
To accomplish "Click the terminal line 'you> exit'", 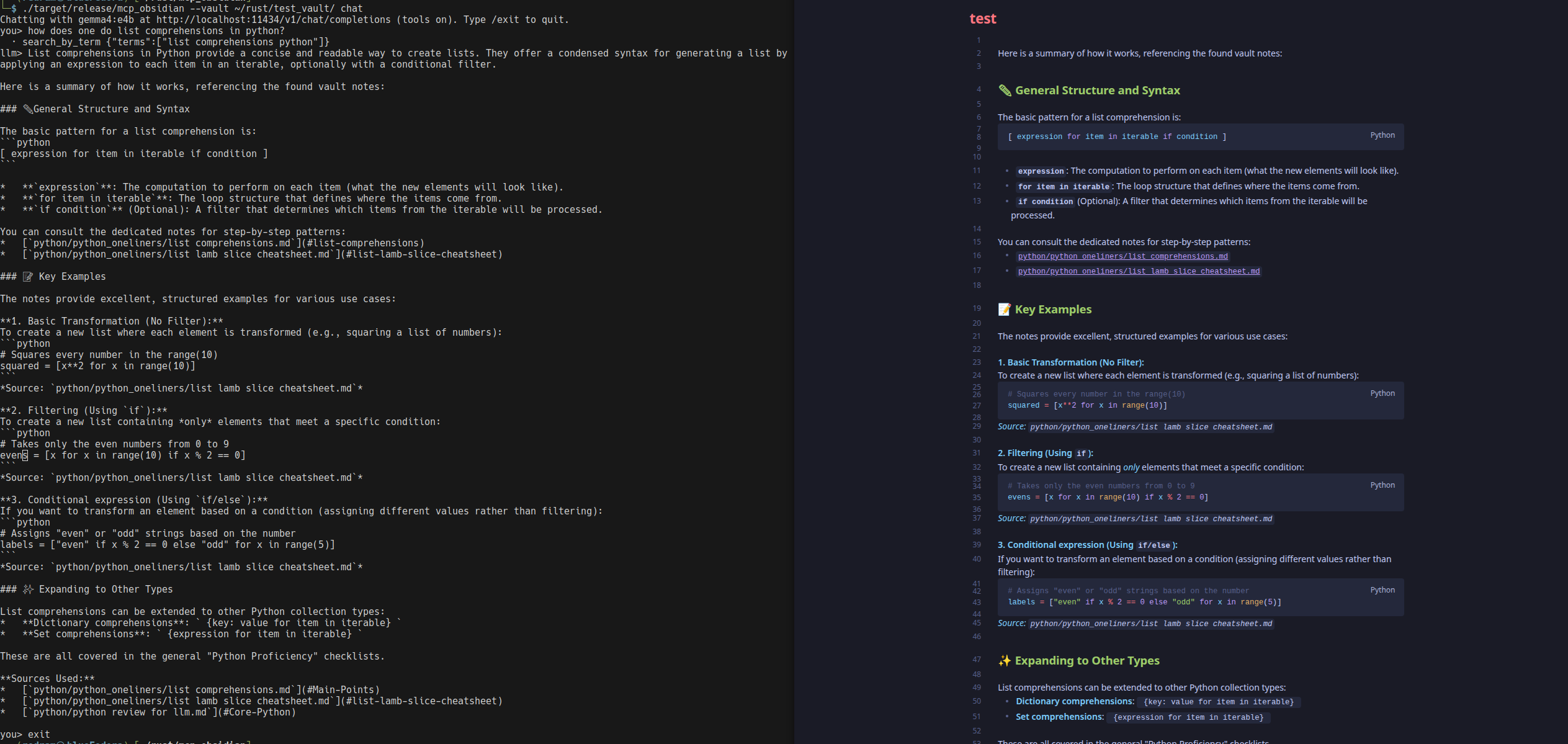I will pos(25,735).
